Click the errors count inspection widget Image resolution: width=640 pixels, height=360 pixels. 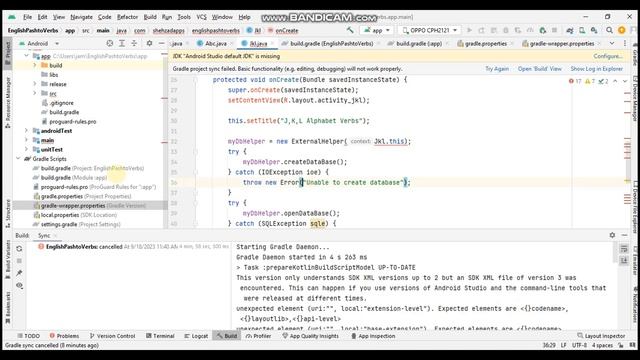tap(575, 81)
